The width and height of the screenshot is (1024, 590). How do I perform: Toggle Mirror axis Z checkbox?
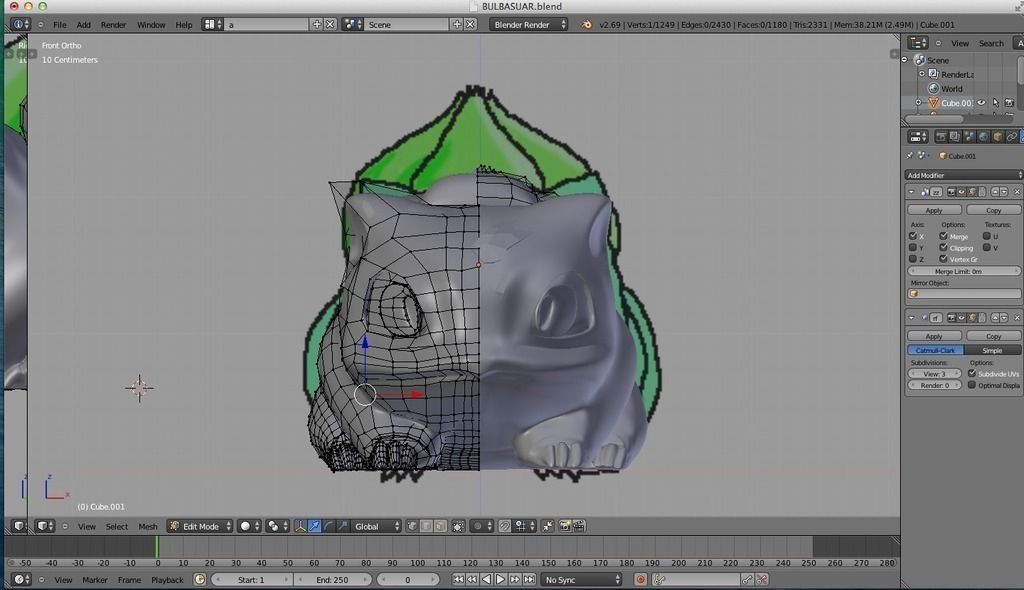(x=913, y=259)
